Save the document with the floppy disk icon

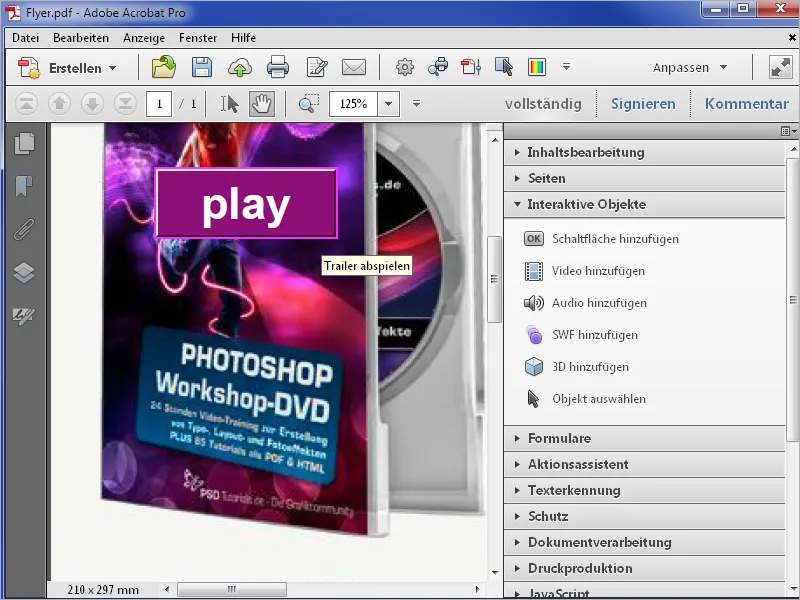click(x=202, y=67)
